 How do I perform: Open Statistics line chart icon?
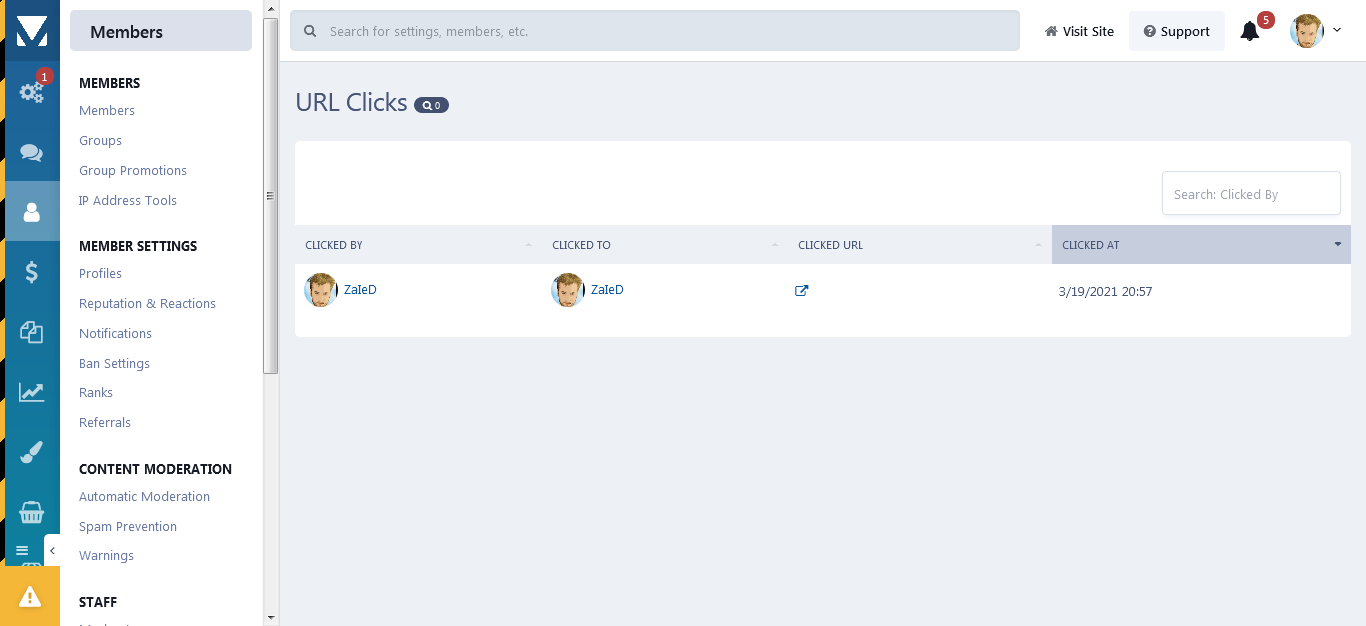pyautogui.click(x=32, y=392)
